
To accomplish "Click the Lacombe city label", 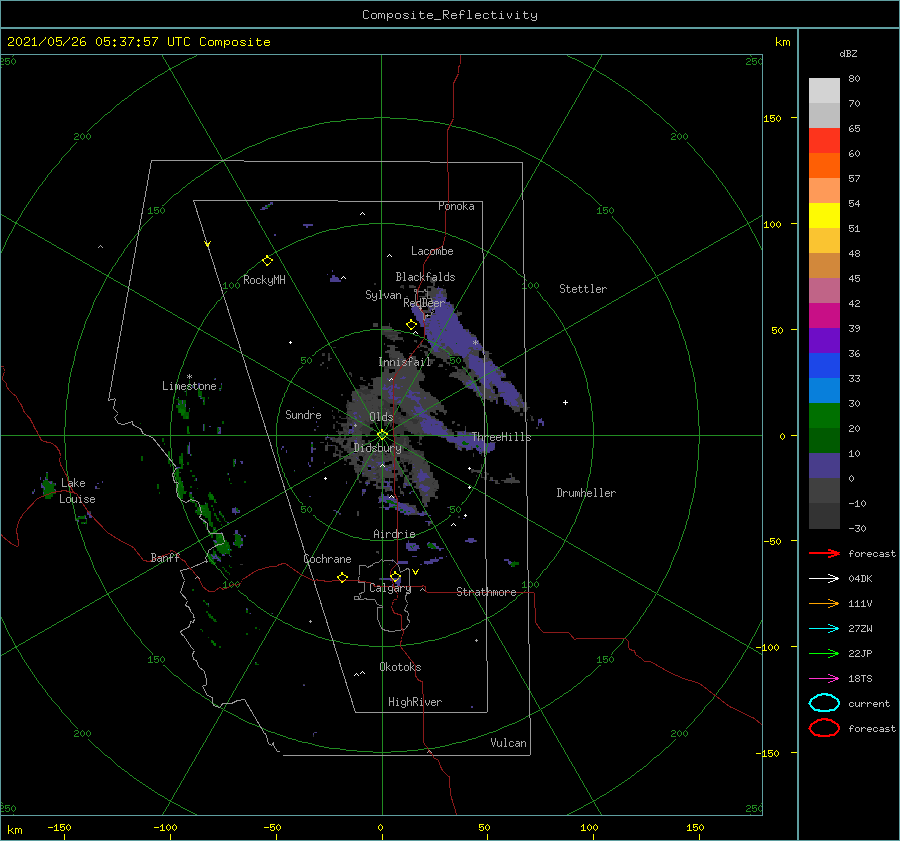I will point(432,251).
